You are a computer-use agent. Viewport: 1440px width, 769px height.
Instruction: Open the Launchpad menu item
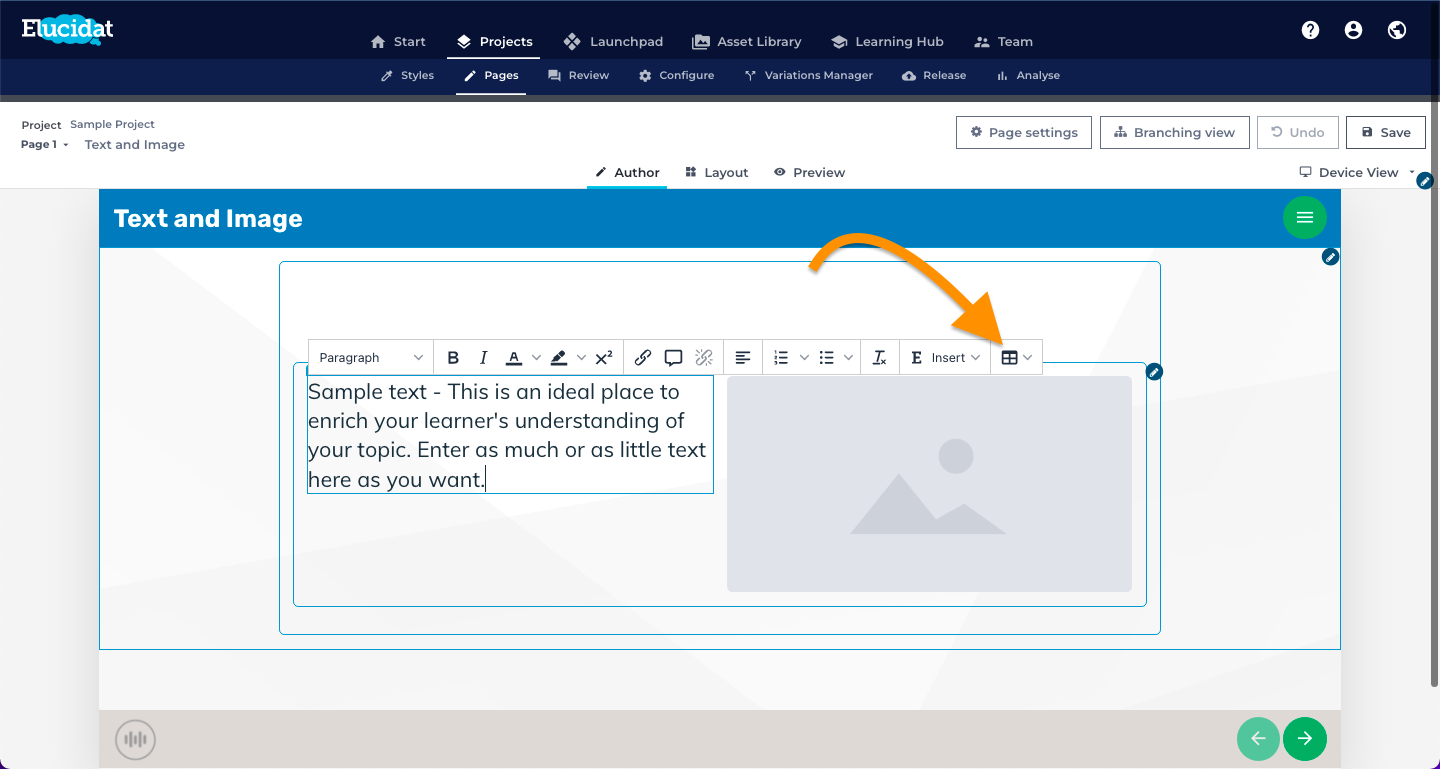615,41
